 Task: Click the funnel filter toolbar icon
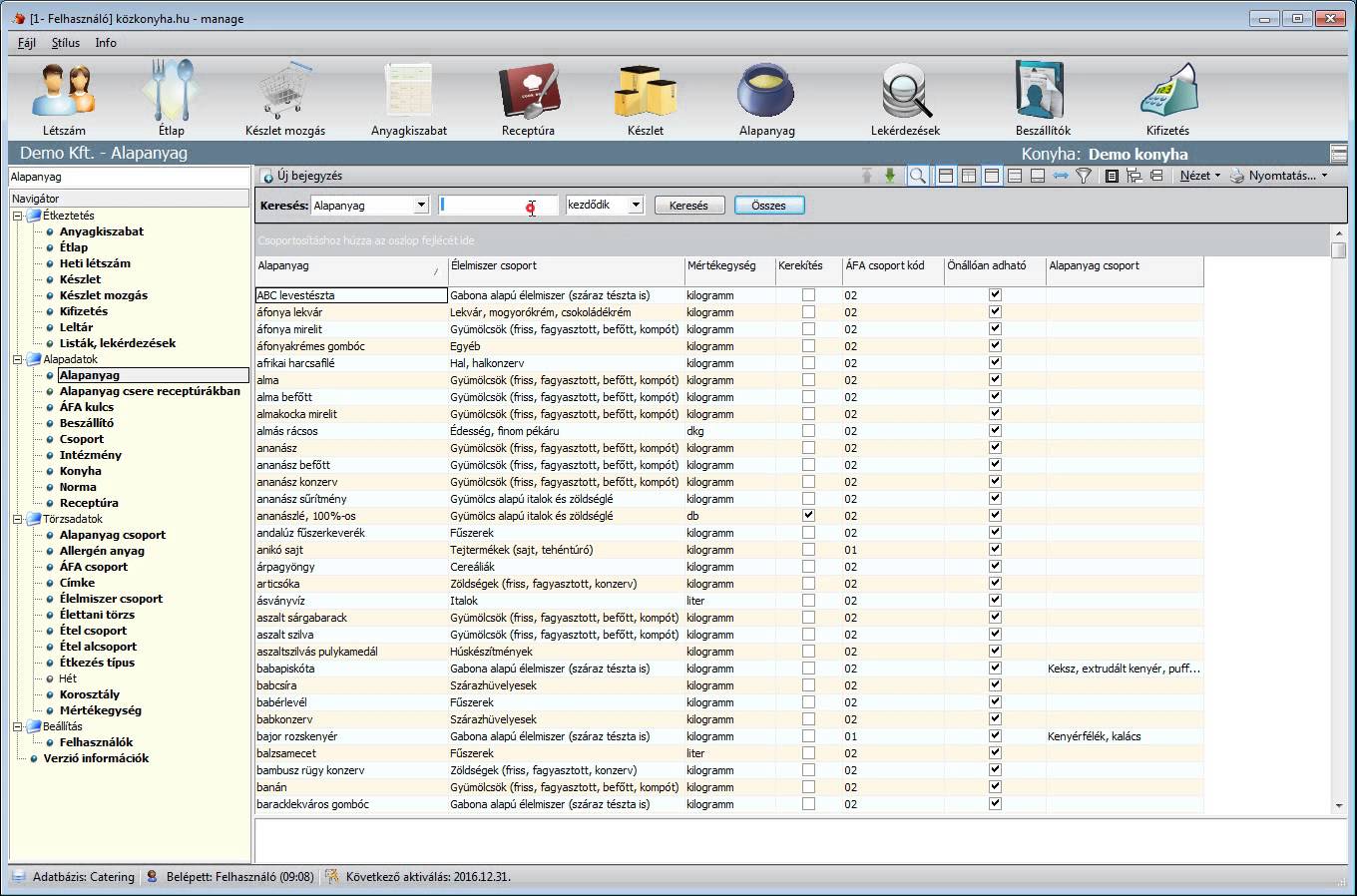point(1084,176)
